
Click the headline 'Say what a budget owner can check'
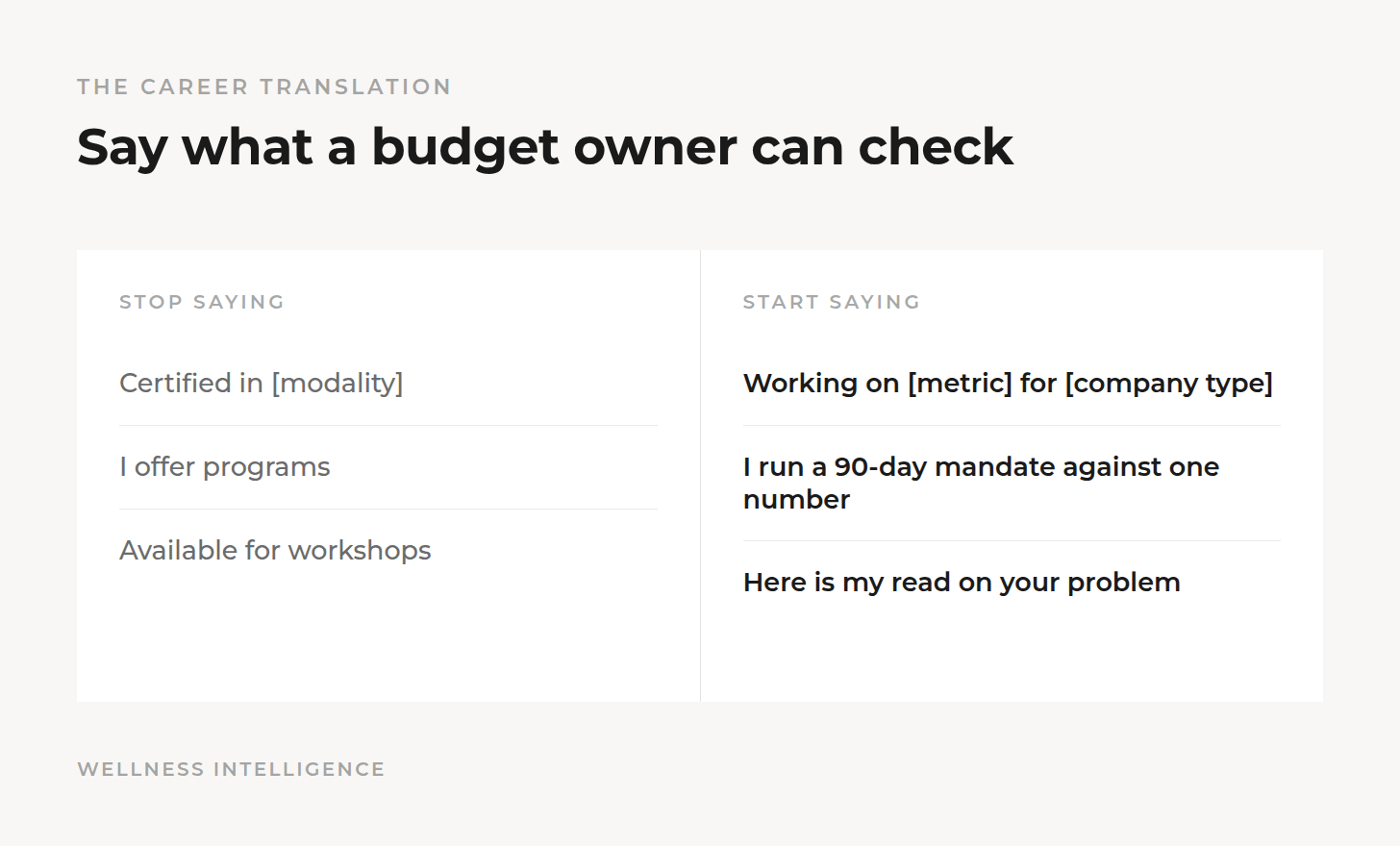pos(544,147)
